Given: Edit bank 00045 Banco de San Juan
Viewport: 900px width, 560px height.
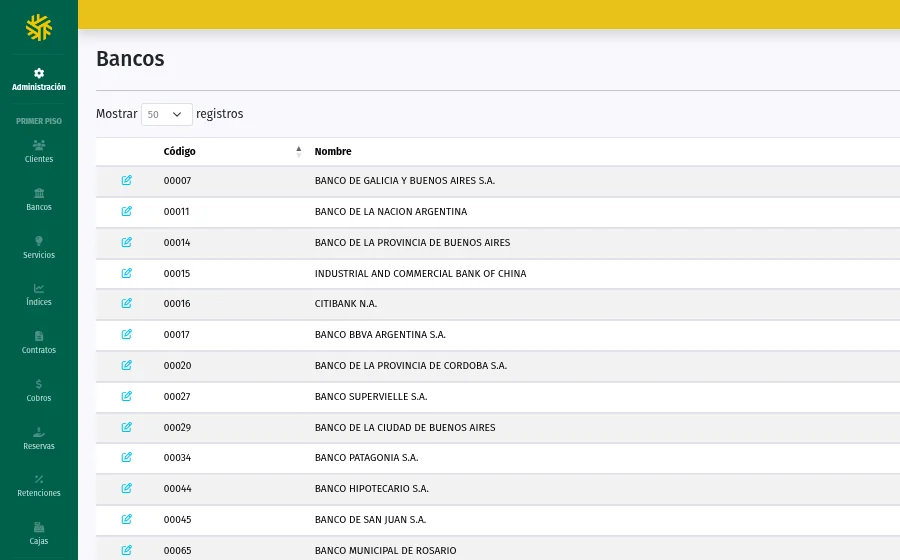Looking at the screenshot, I should coord(127,519).
